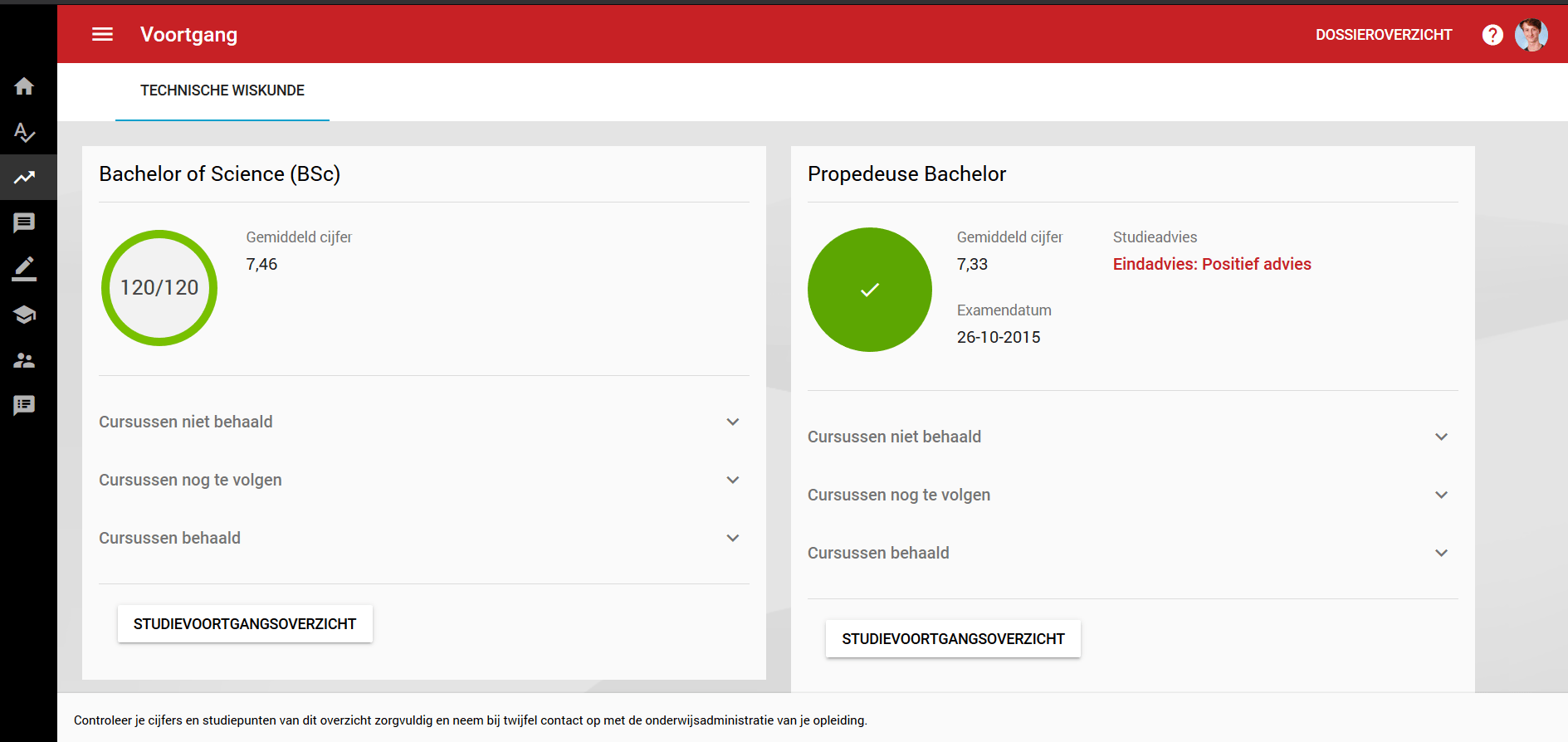Expand Cursussen niet behaald under Bachelor of Science
The width and height of the screenshot is (1568, 742).
pos(423,422)
